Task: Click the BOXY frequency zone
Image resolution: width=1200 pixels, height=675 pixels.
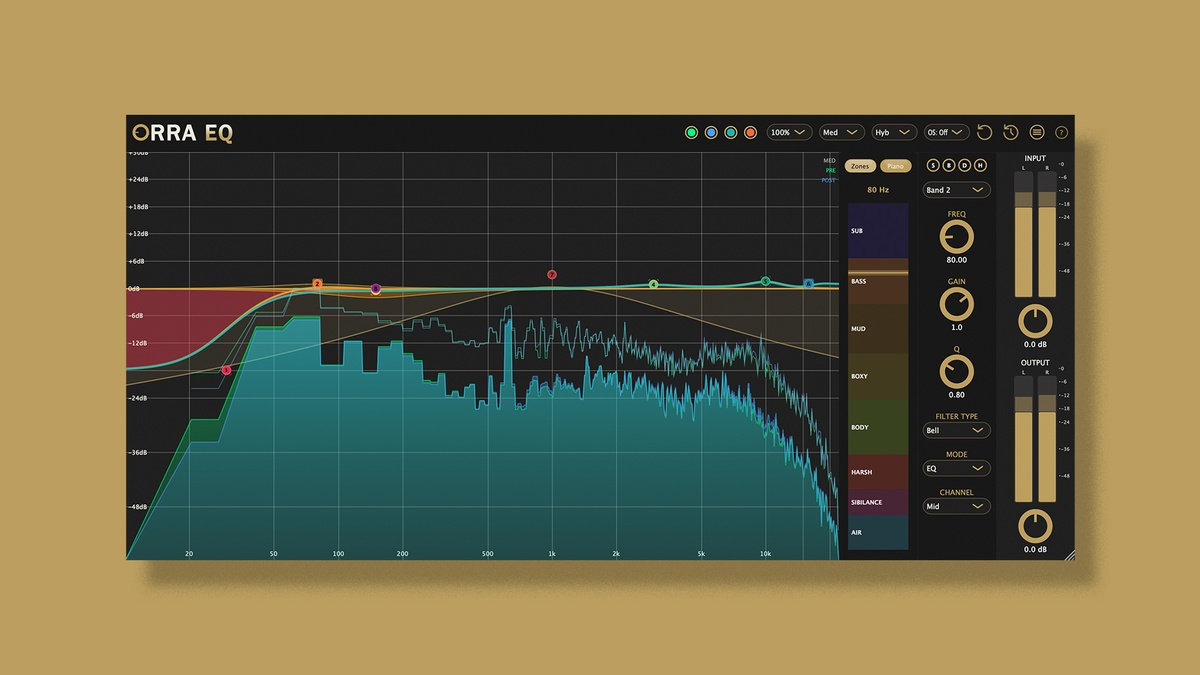Action: coord(878,377)
